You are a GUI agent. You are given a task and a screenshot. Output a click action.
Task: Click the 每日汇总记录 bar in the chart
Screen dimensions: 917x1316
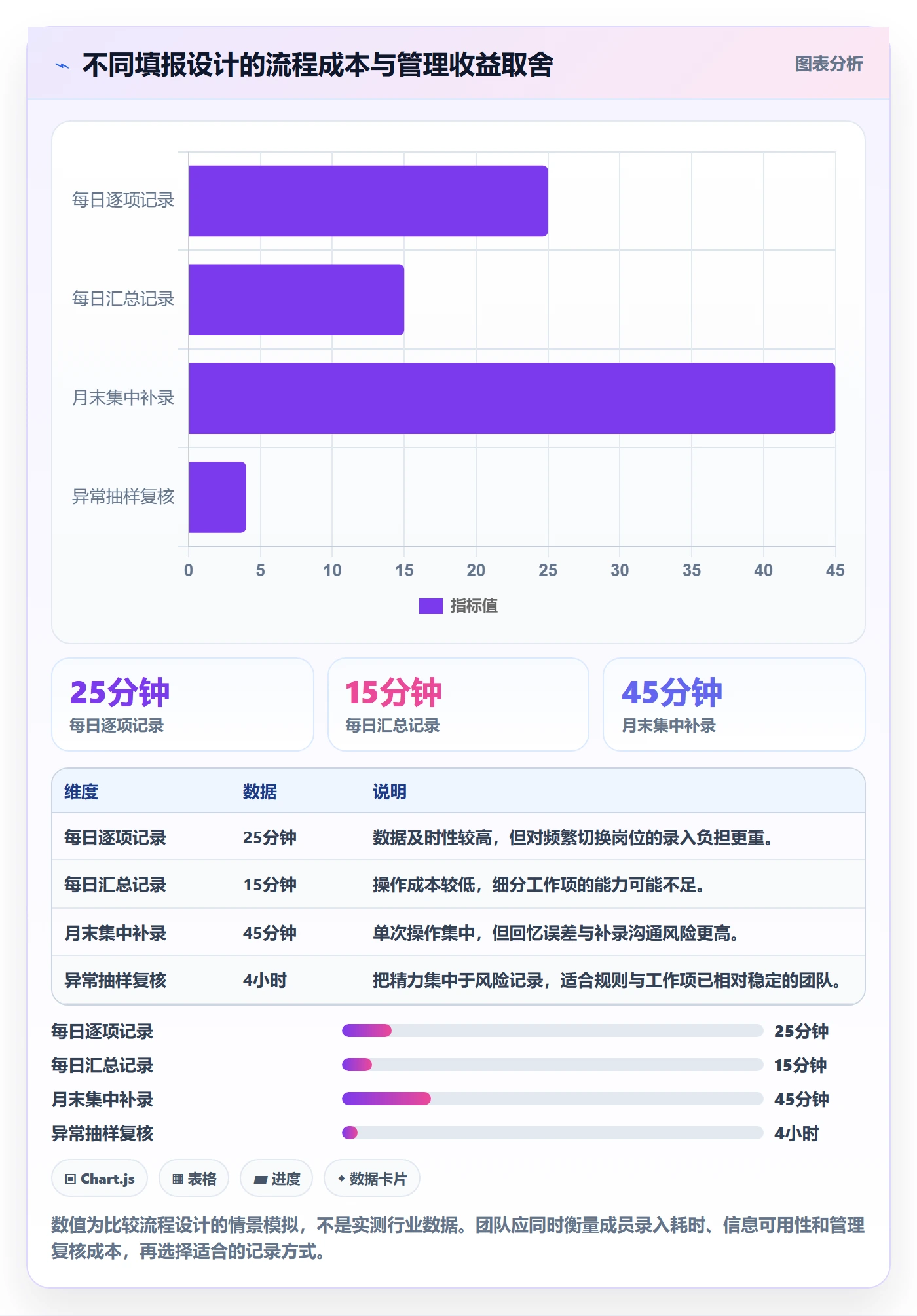pyautogui.click(x=296, y=300)
